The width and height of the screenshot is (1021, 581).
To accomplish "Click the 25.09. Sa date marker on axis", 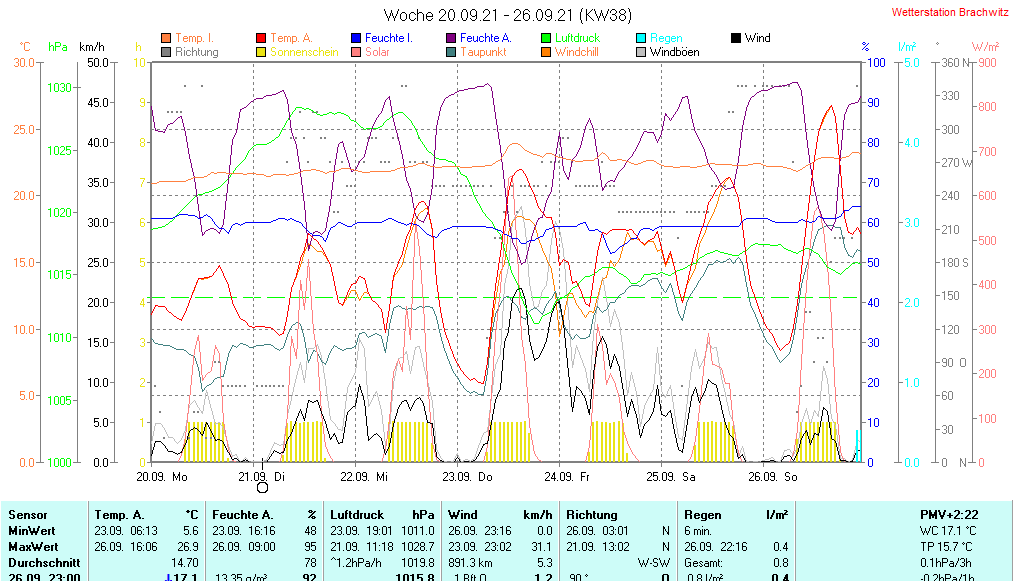I will click(x=670, y=477).
